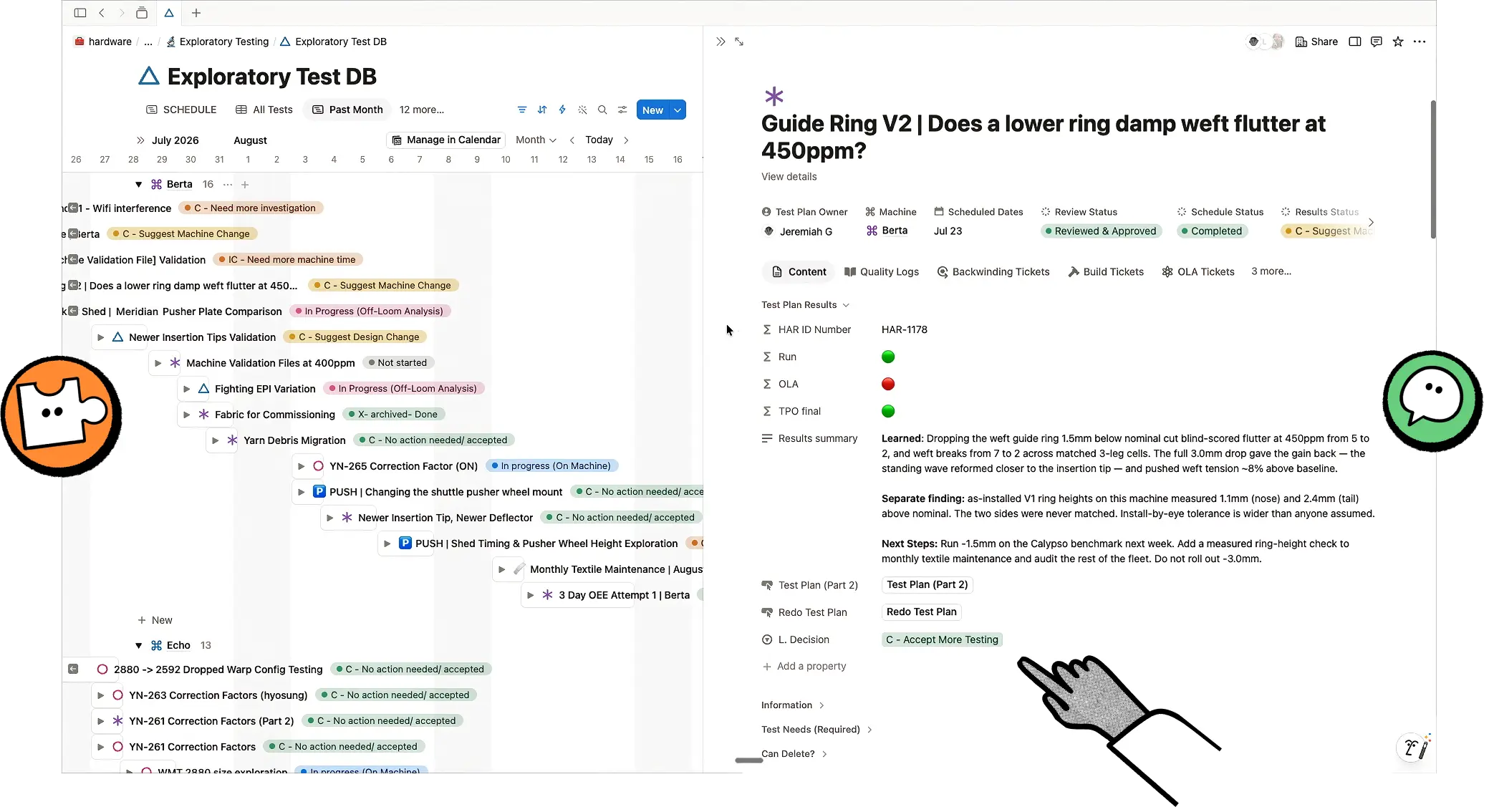
Task: Click View details link under title
Action: [789, 176]
